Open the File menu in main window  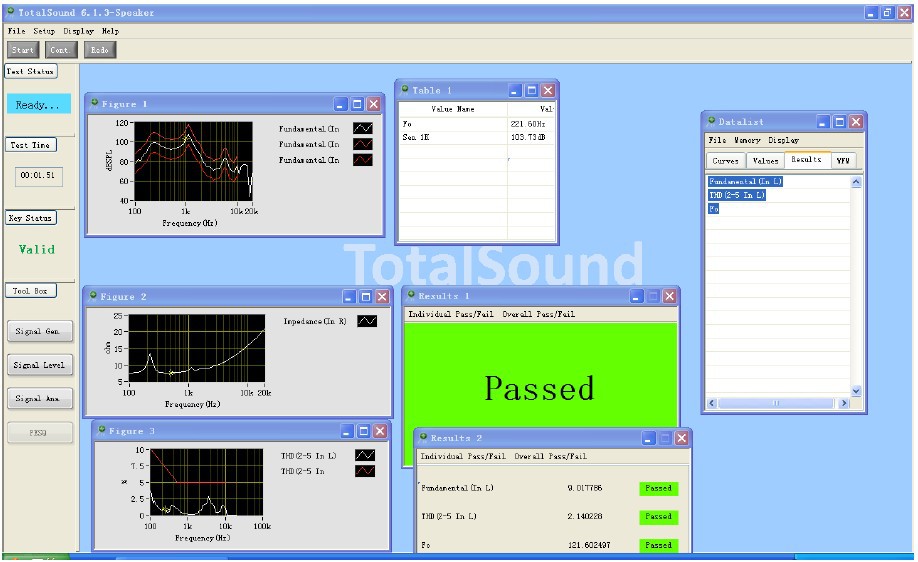point(16,31)
